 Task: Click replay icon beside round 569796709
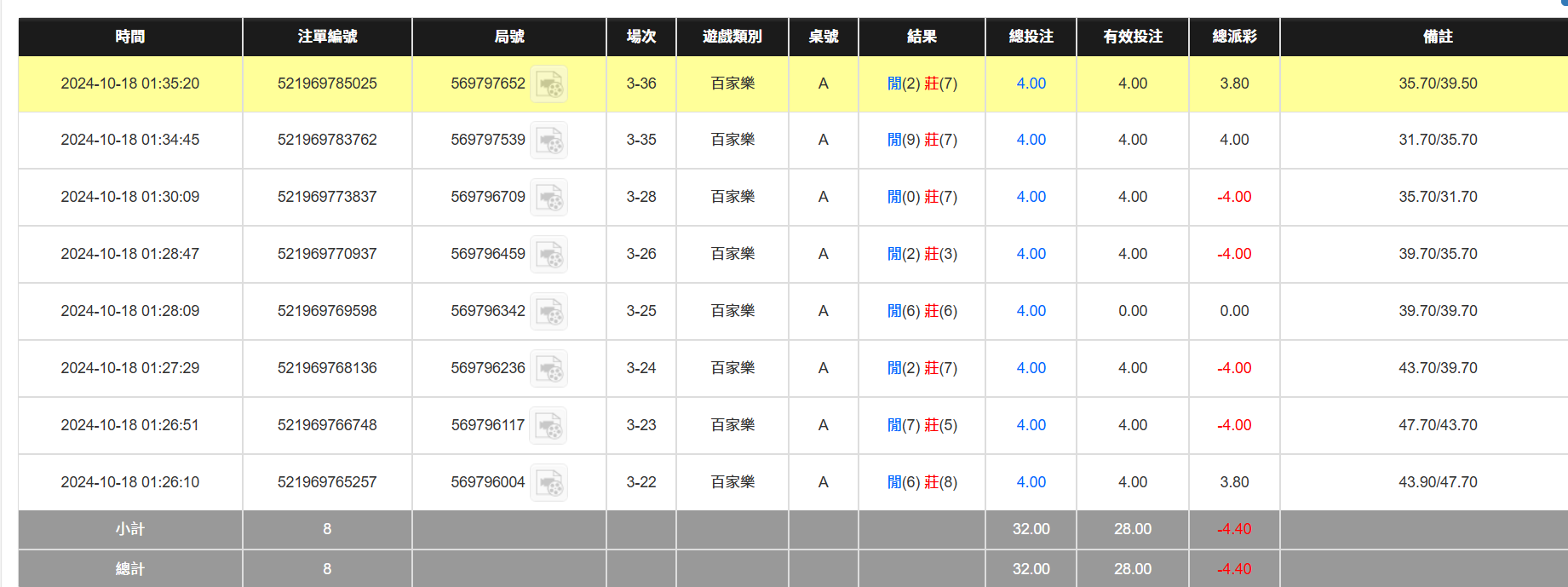[x=549, y=198]
